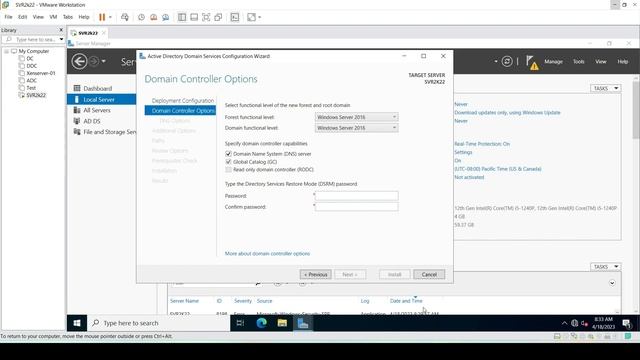Image resolution: width=640 pixels, height=360 pixels.
Task: Open the Action Center notification icon
Action: pos(627,323)
